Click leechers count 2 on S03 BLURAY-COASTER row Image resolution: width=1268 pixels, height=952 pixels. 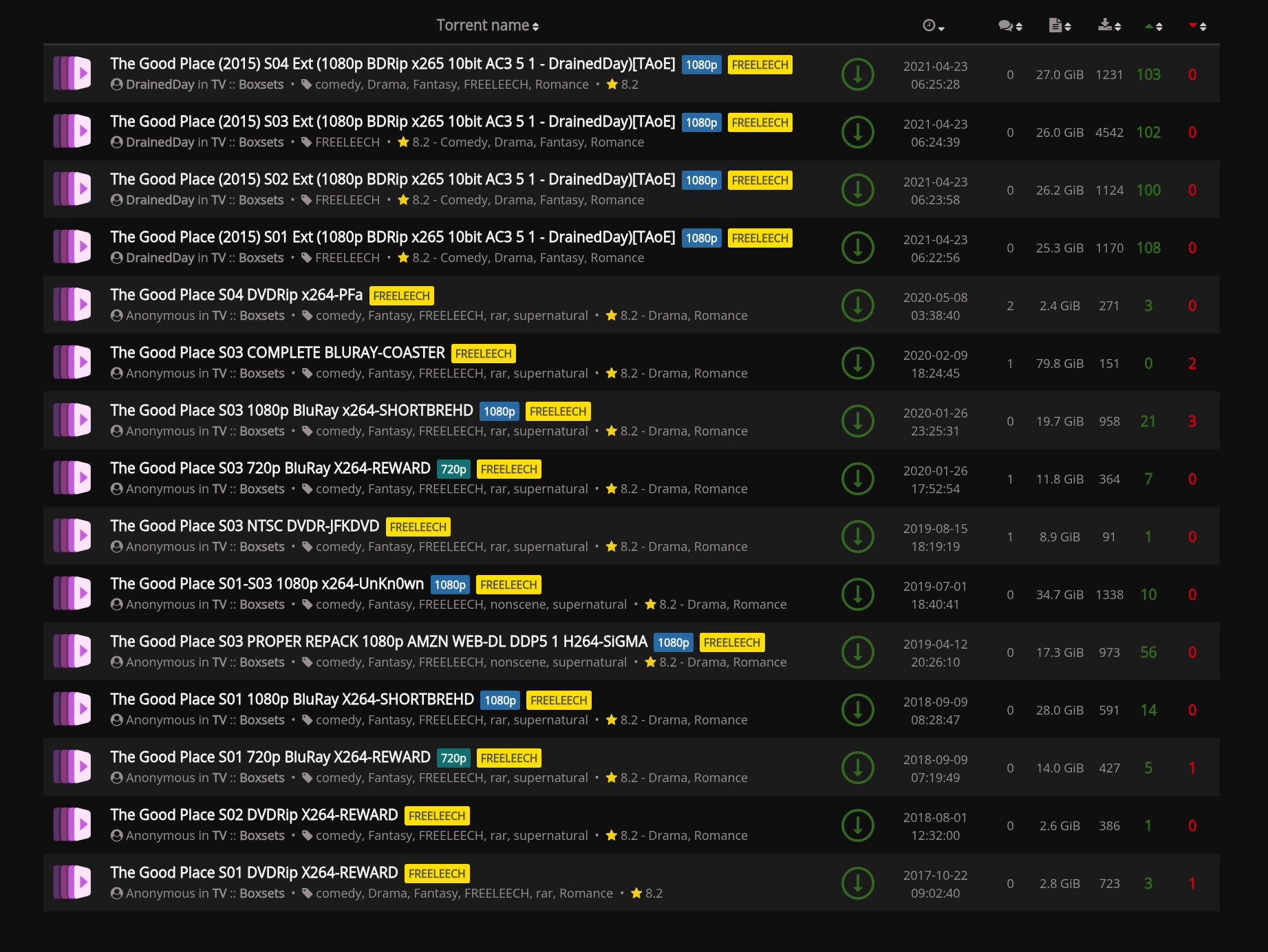(1192, 363)
